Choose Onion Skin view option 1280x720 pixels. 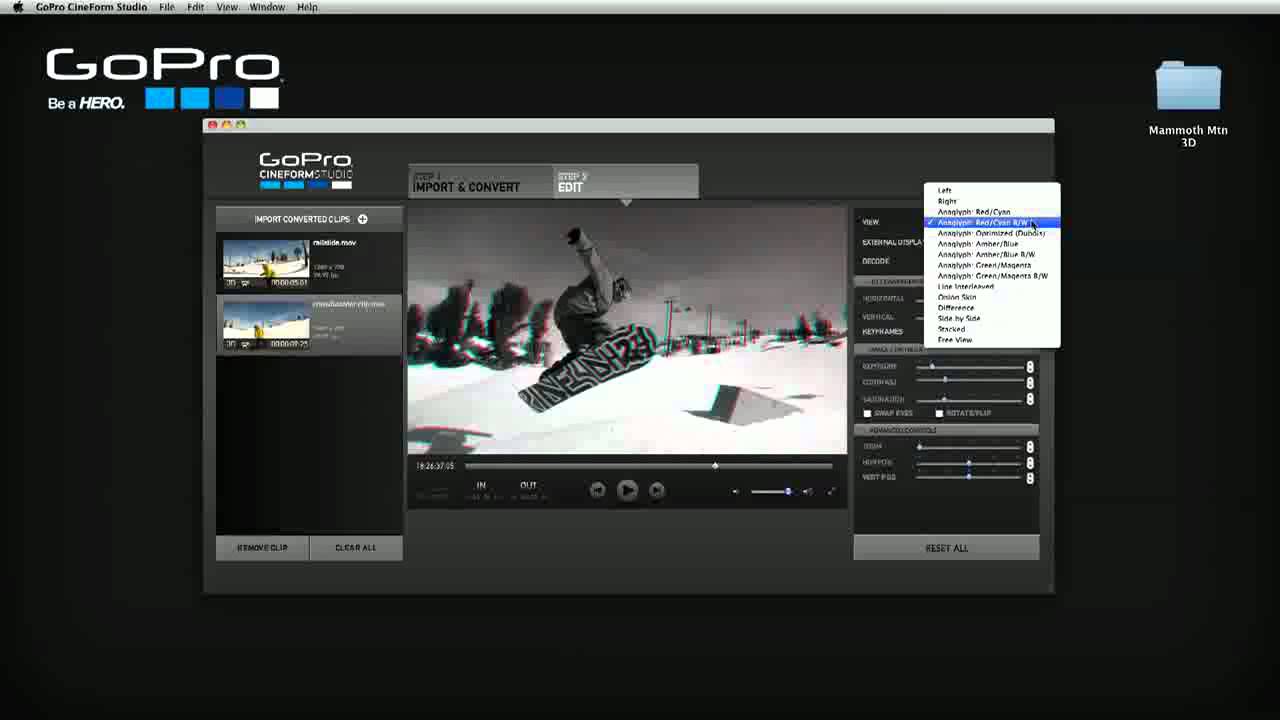tap(992, 297)
